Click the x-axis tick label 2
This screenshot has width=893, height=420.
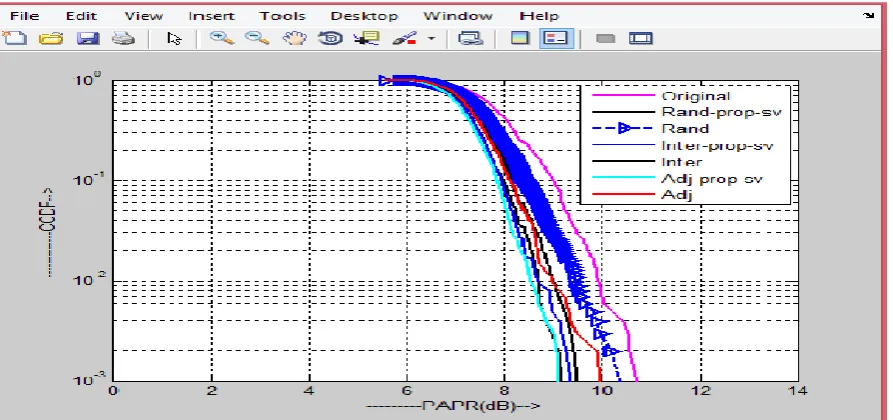[x=212, y=391]
